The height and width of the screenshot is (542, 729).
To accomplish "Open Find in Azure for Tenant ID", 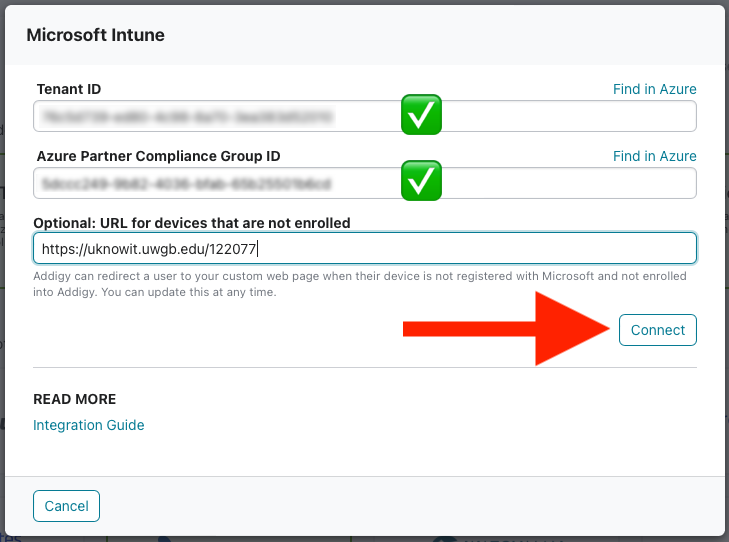I will tap(654, 89).
